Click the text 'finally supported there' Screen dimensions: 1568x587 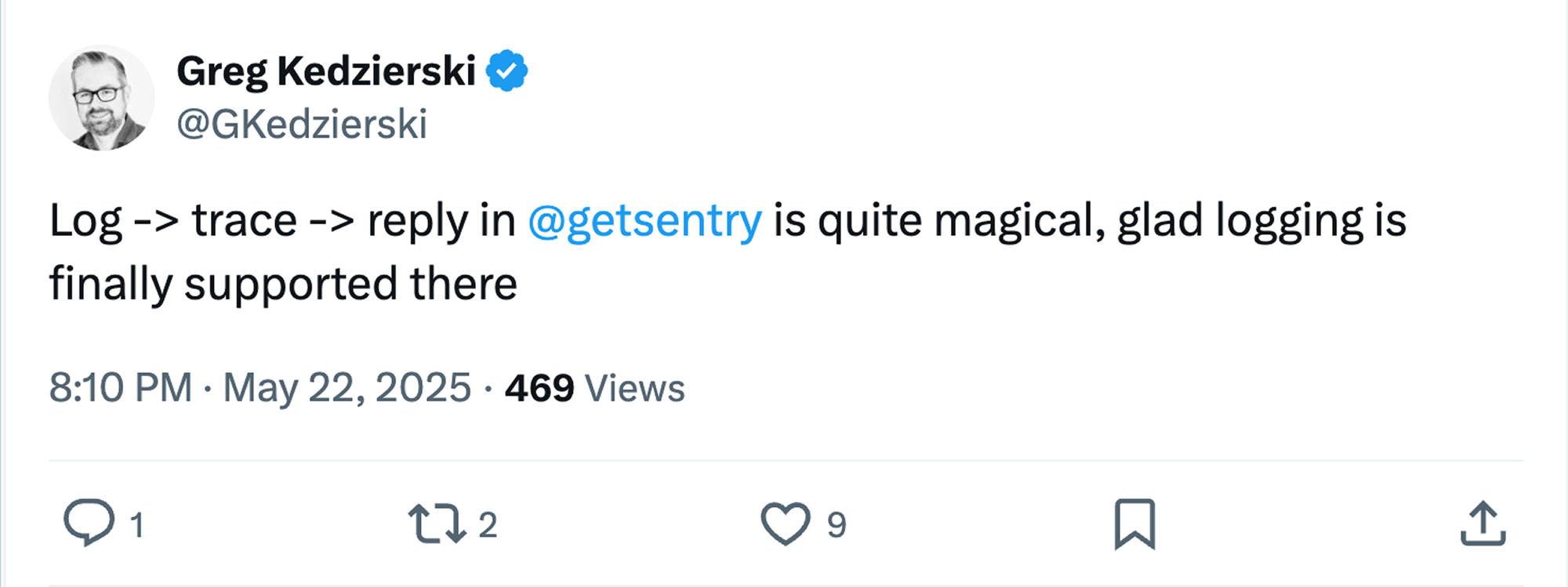283,284
